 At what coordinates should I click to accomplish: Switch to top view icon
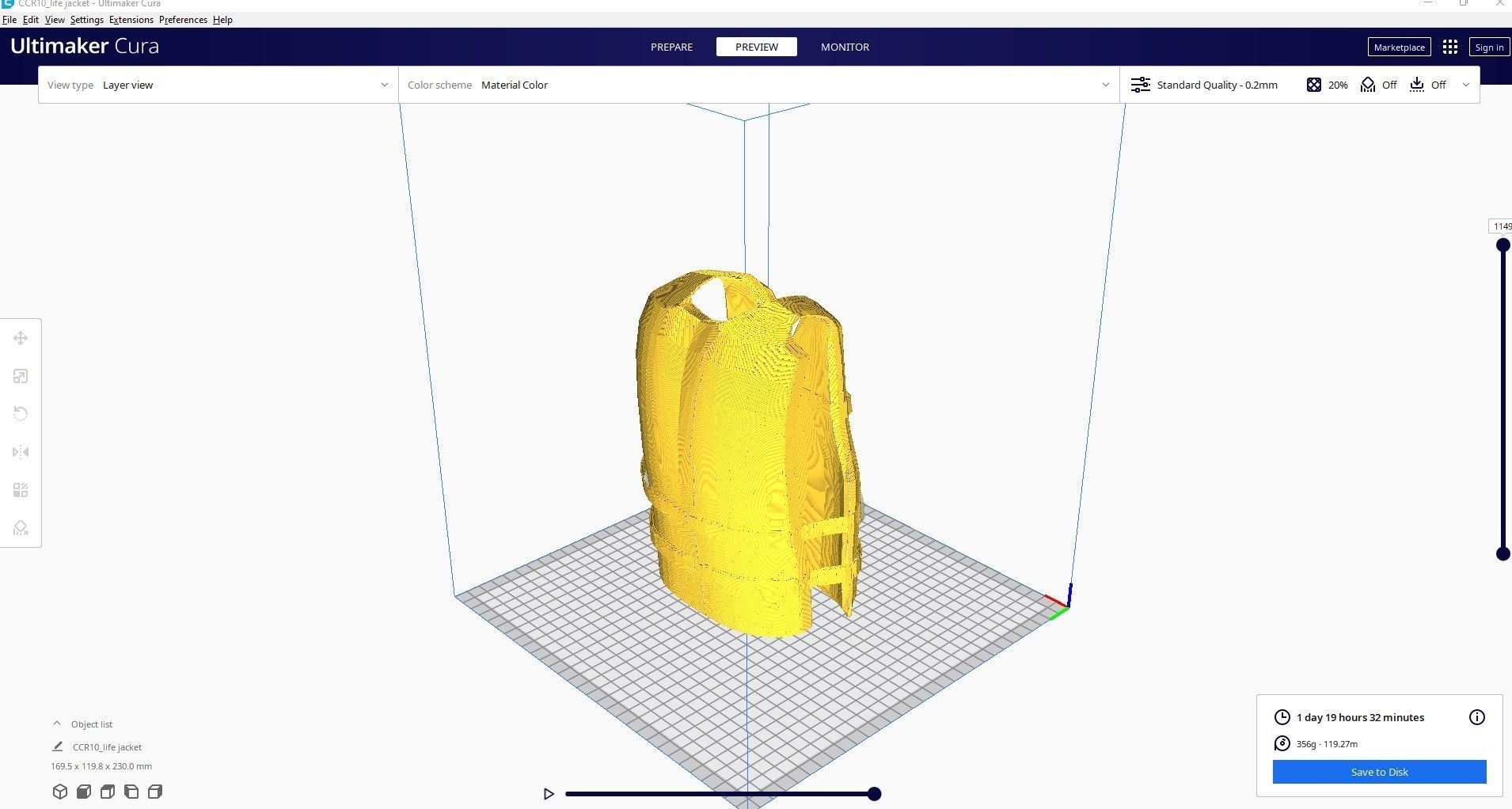coord(108,792)
